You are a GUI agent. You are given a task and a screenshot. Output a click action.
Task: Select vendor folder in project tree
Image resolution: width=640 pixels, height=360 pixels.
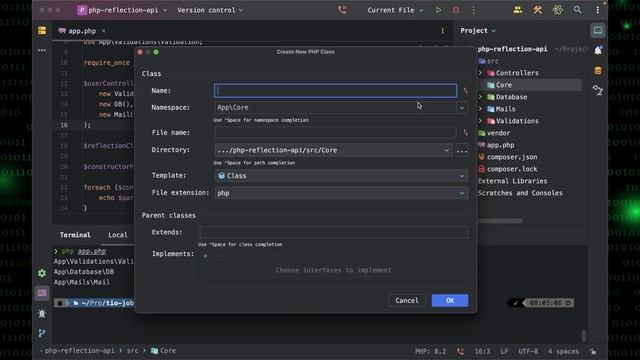tap(498, 133)
